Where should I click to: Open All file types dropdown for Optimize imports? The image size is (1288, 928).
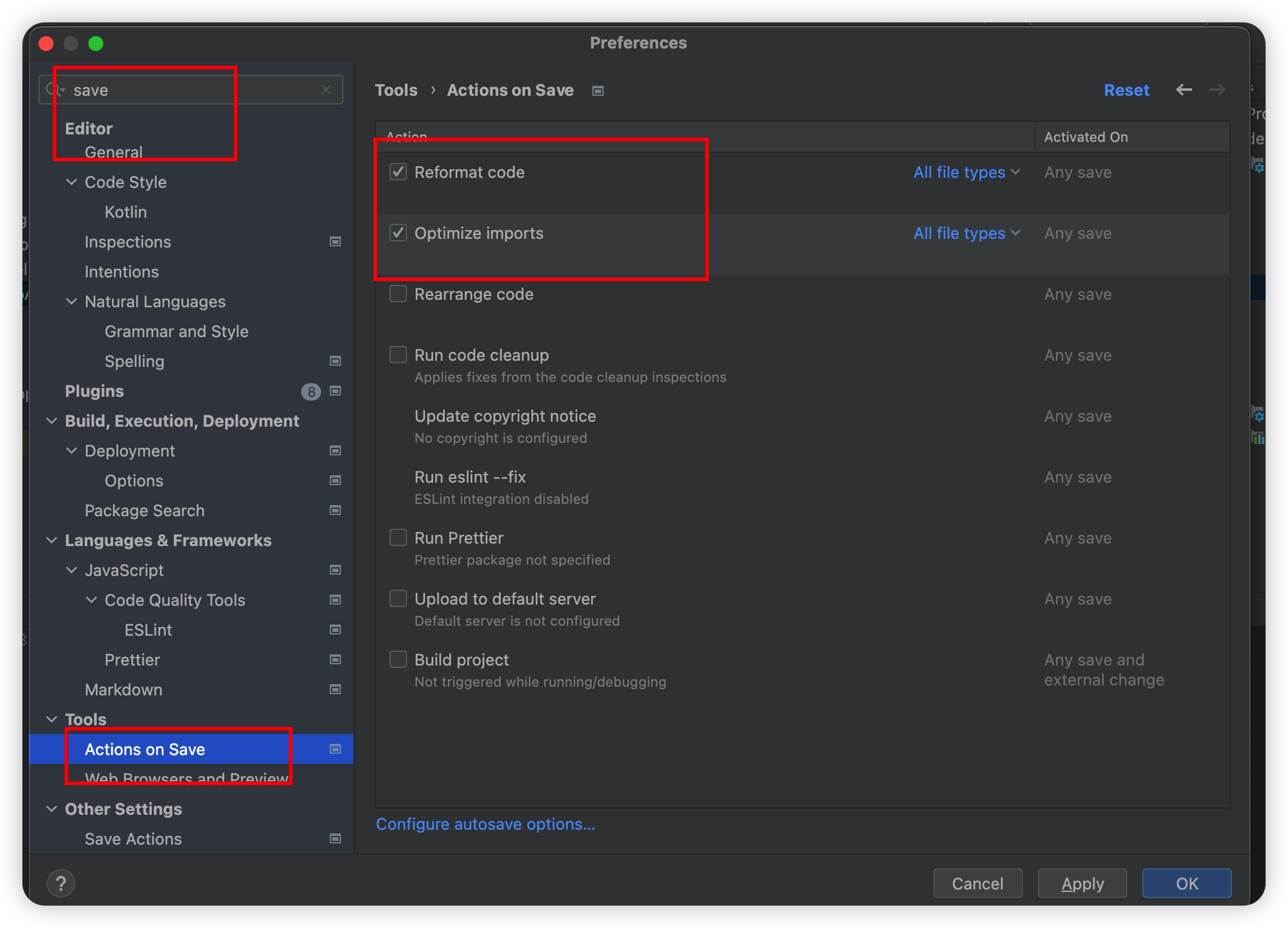tap(966, 233)
